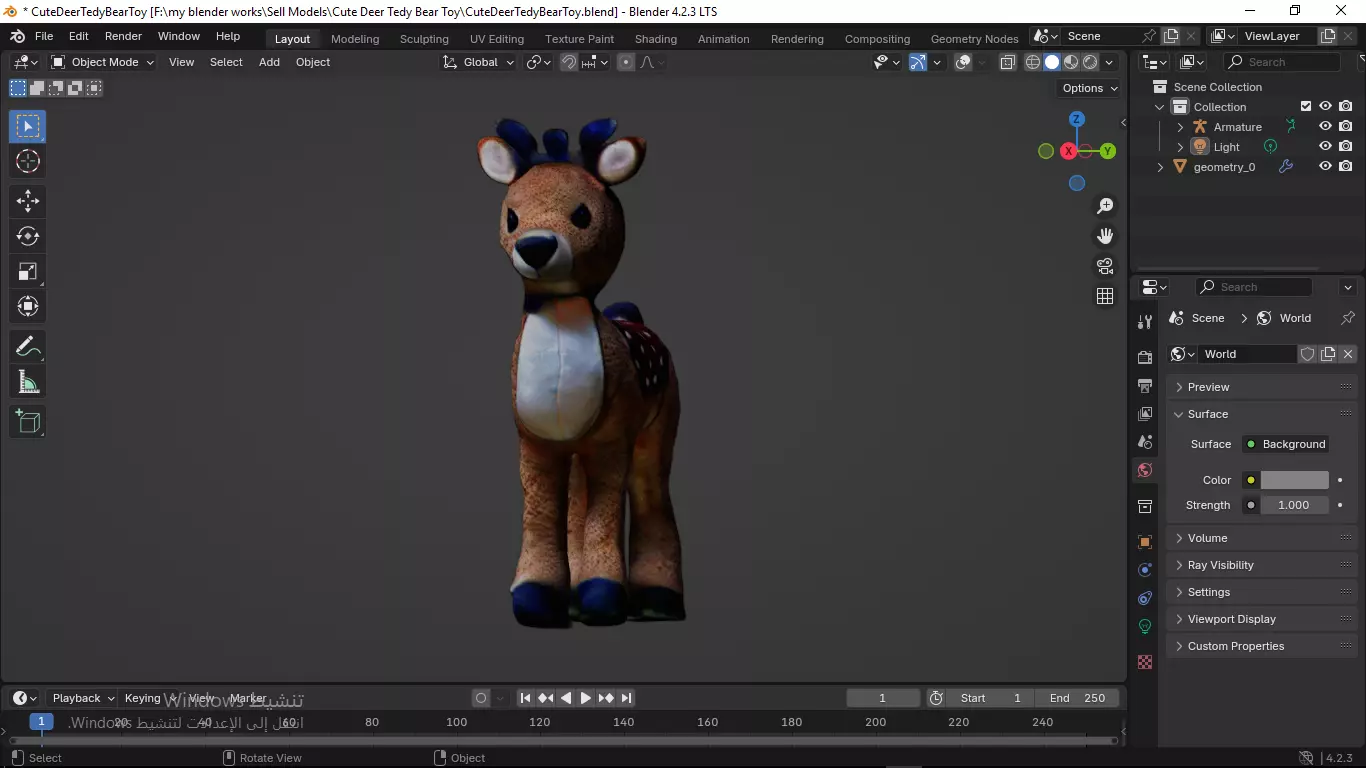1366x768 pixels.
Task: Select the Transform tool
Action: [x=28, y=306]
